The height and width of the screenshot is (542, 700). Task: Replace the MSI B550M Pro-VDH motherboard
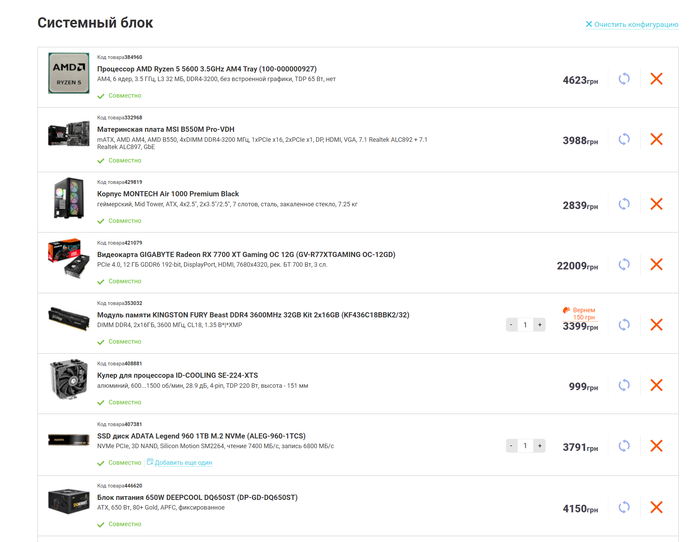pos(624,139)
